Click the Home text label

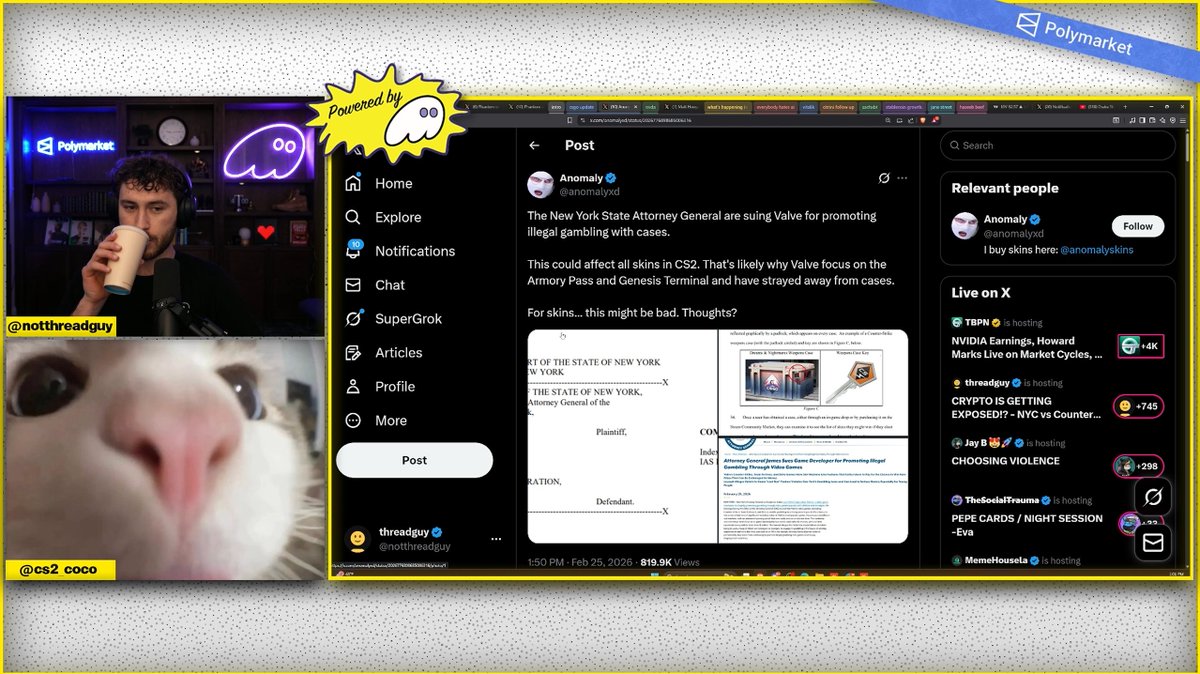[394, 183]
